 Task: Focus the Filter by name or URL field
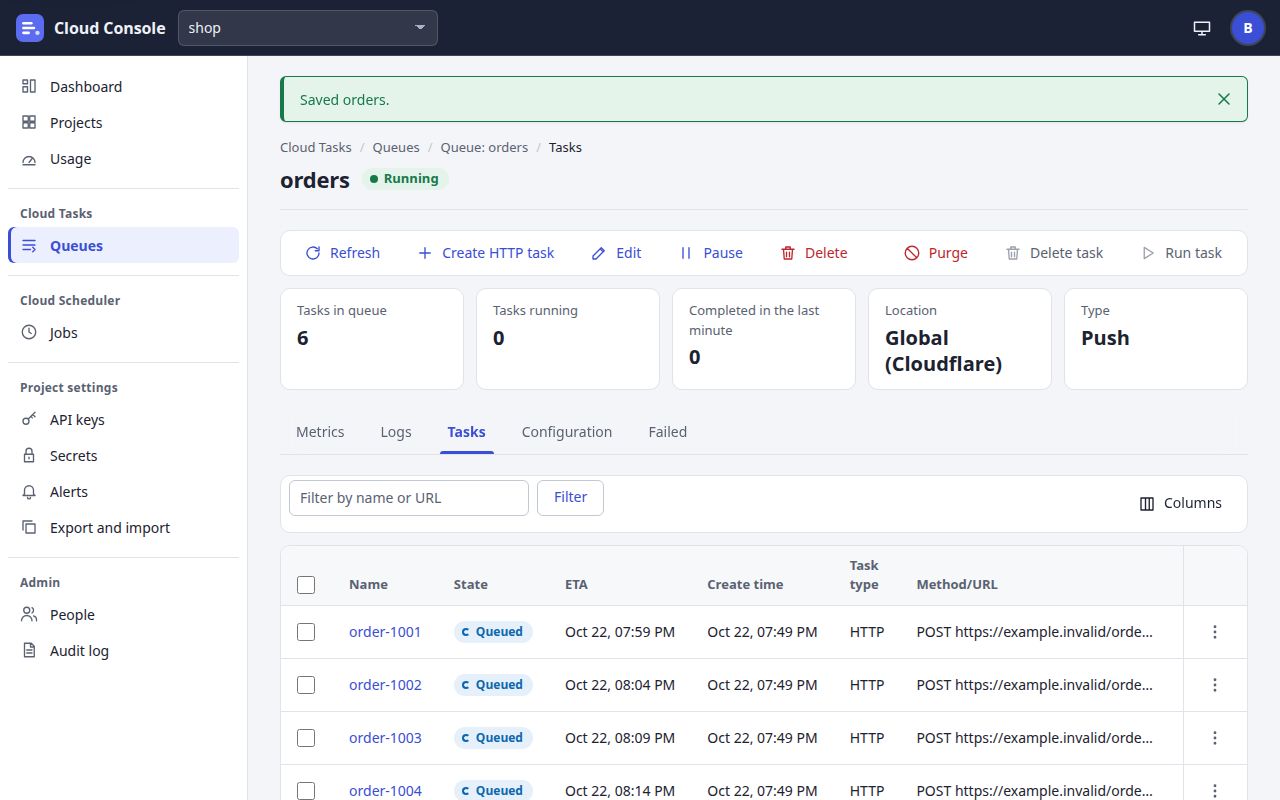(409, 498)
